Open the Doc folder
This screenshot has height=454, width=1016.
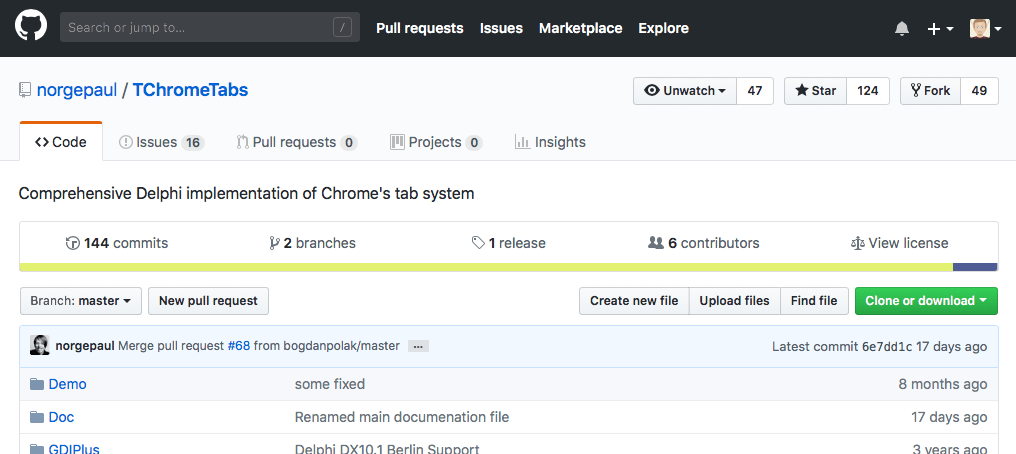62,417
